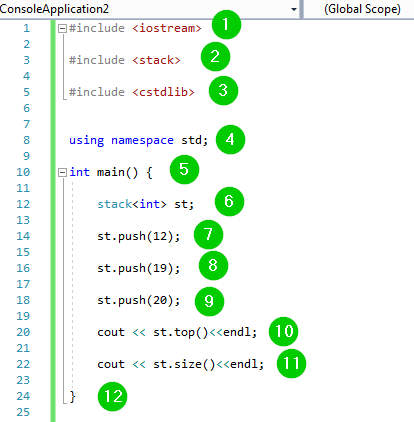The width and height of the screenshot is (414, 422).
Task: Click line number 25 in the margin
Action: click(x=23, y=412)
